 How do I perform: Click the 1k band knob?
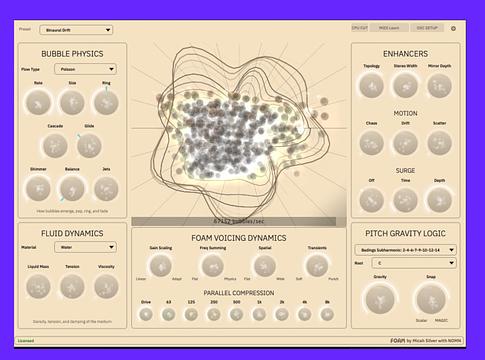point(259,314)
